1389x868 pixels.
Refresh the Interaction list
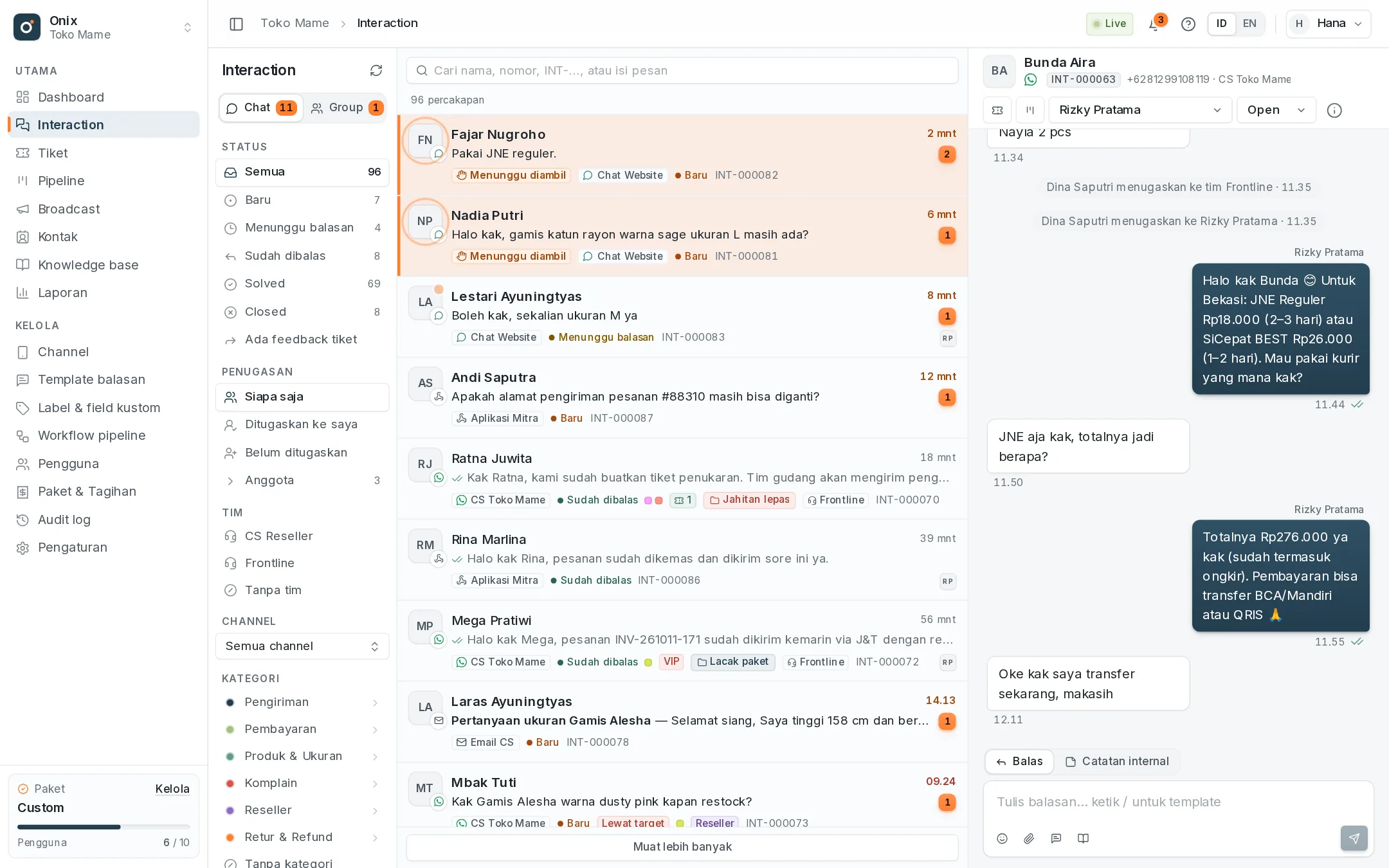point(376,71)
